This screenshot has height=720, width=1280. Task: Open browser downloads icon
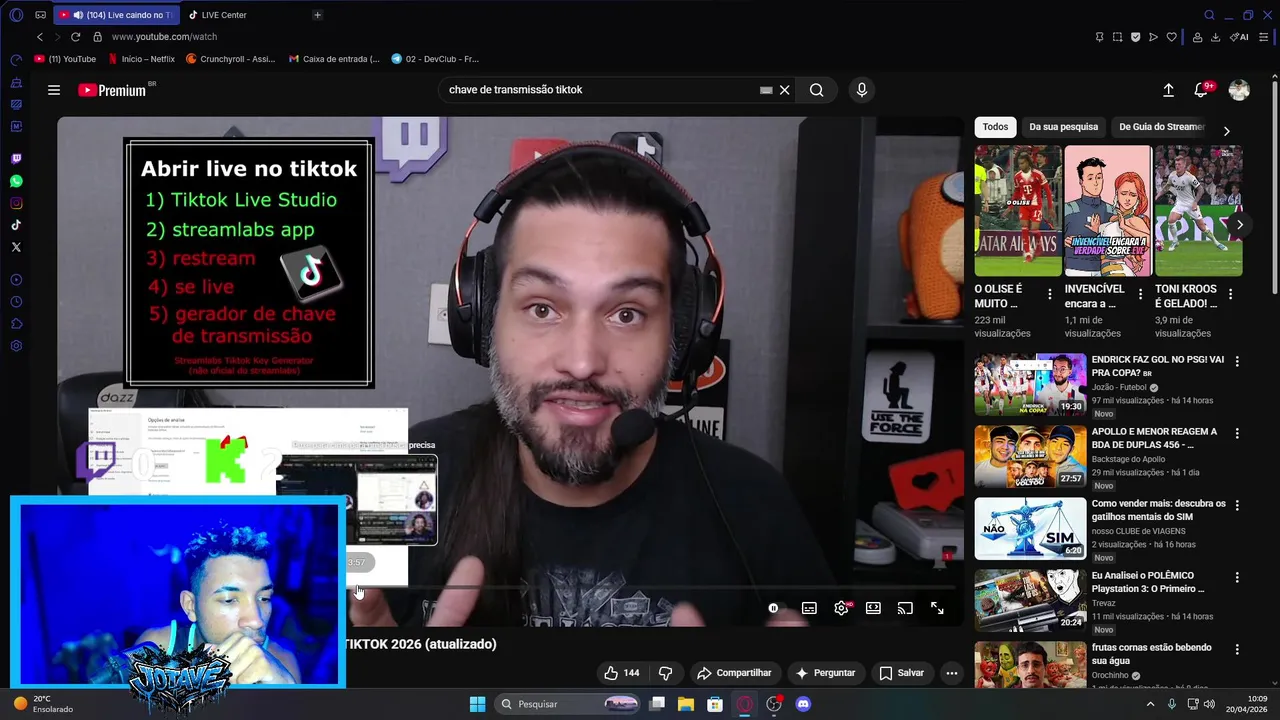point(1215,37)
